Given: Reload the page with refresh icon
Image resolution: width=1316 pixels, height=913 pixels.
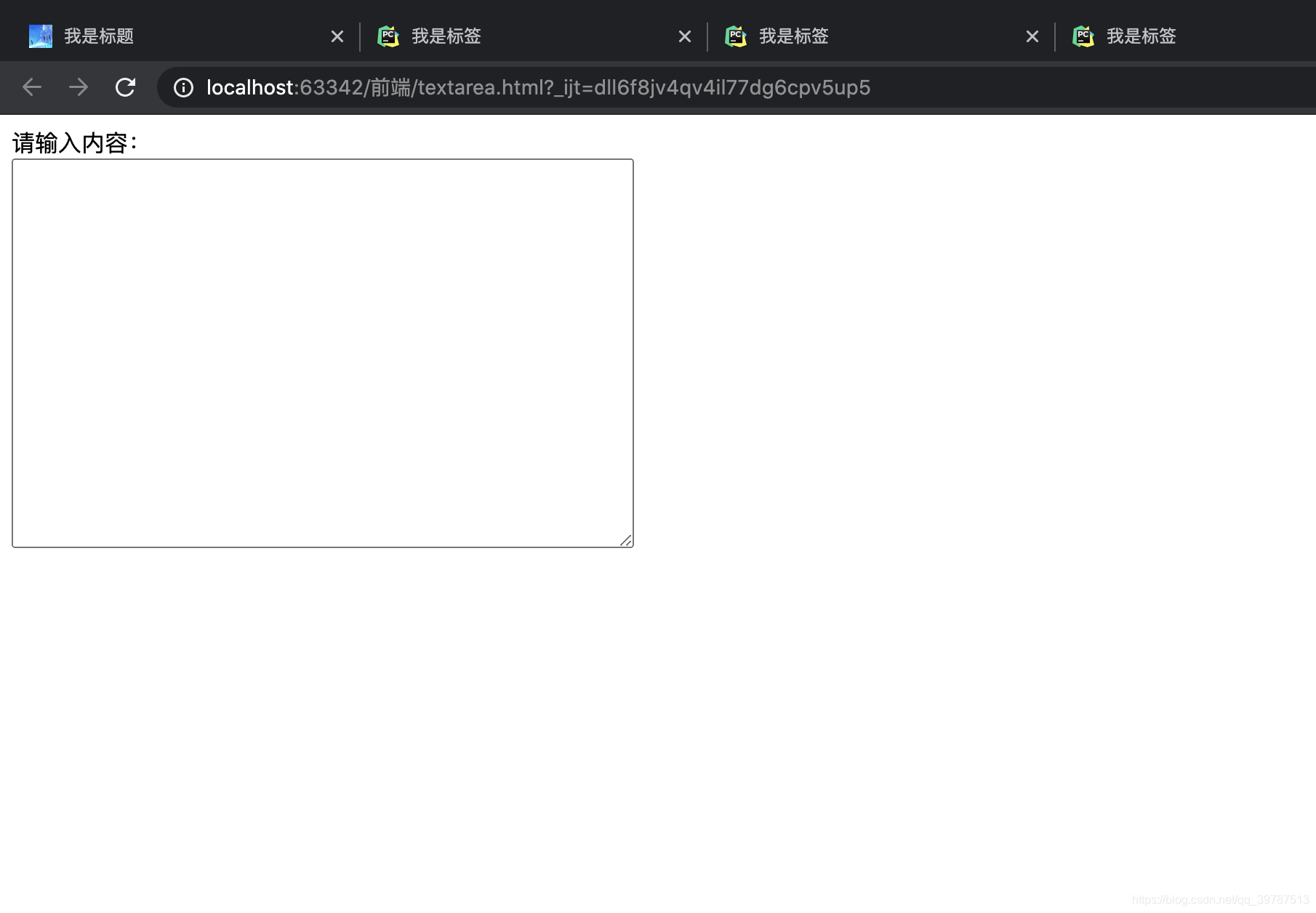Looking at the screenshot, I should point(126,87).
